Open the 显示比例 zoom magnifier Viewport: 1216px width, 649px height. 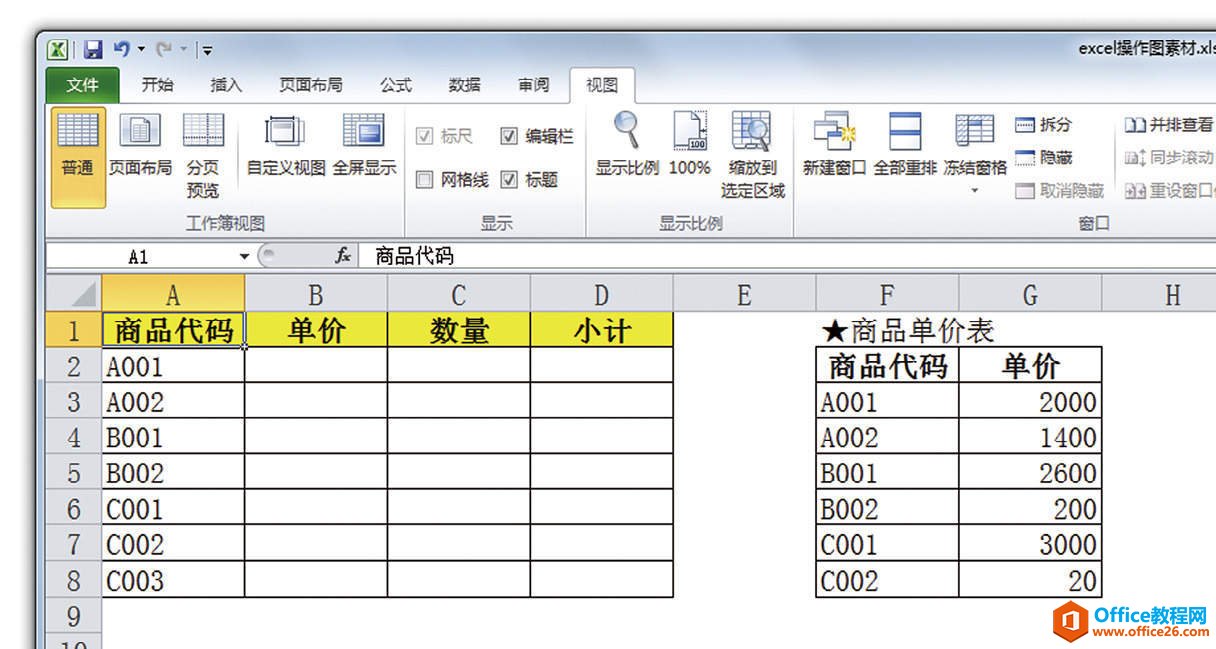627,133
